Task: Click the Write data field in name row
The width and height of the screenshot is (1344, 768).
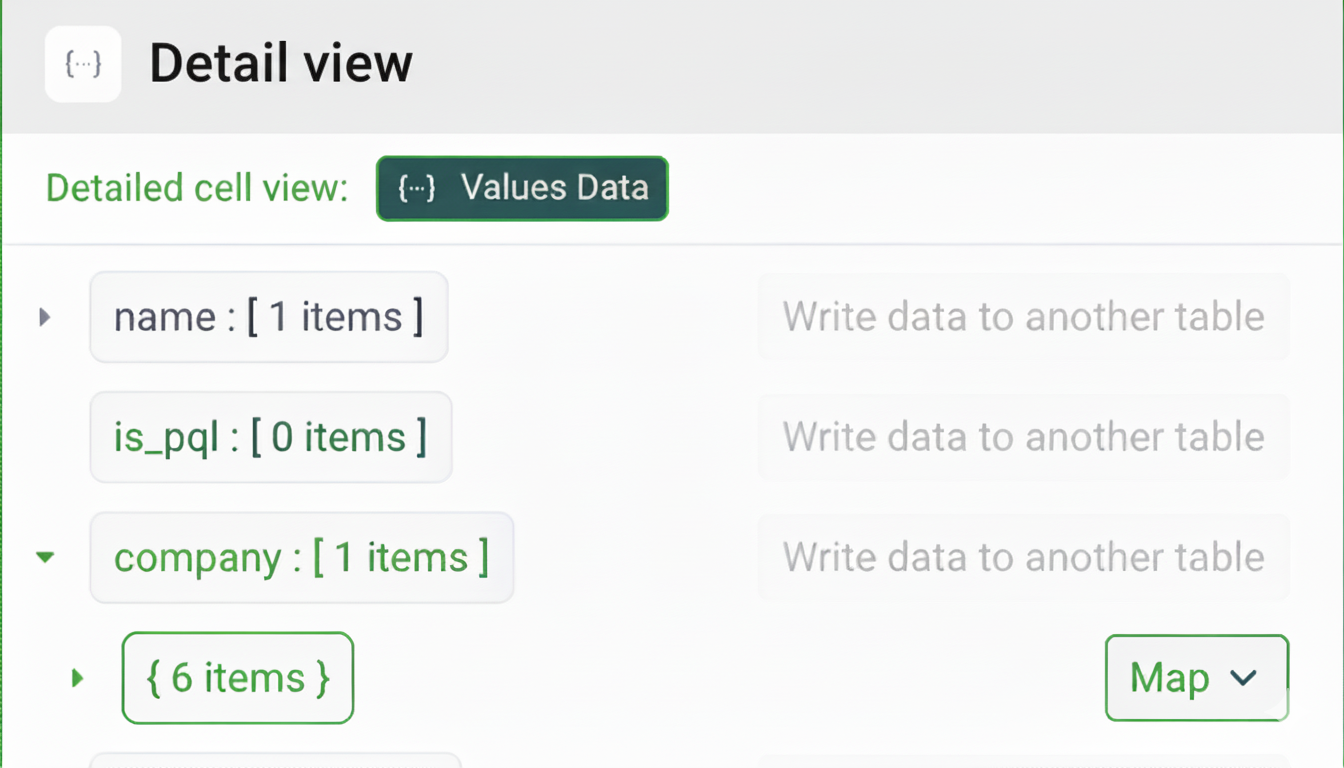Action: pos(1023,317)
